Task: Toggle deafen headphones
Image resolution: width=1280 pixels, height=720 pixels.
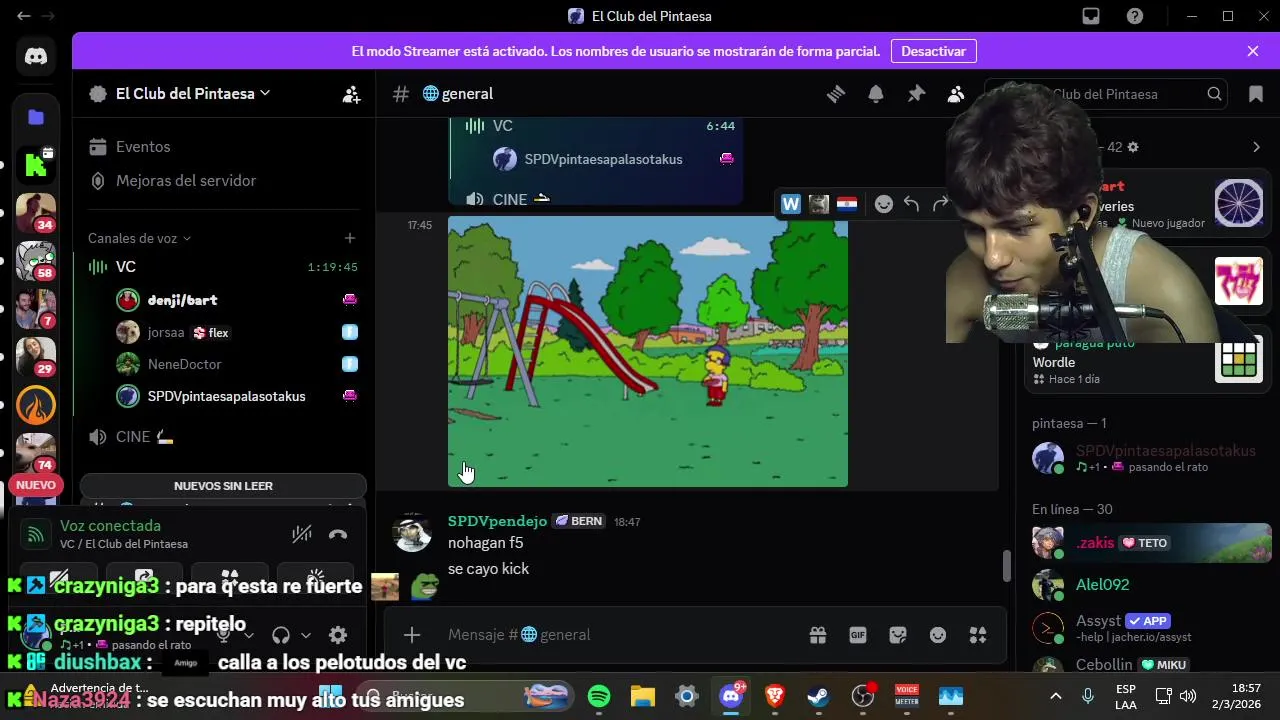Action: (281, 635)
